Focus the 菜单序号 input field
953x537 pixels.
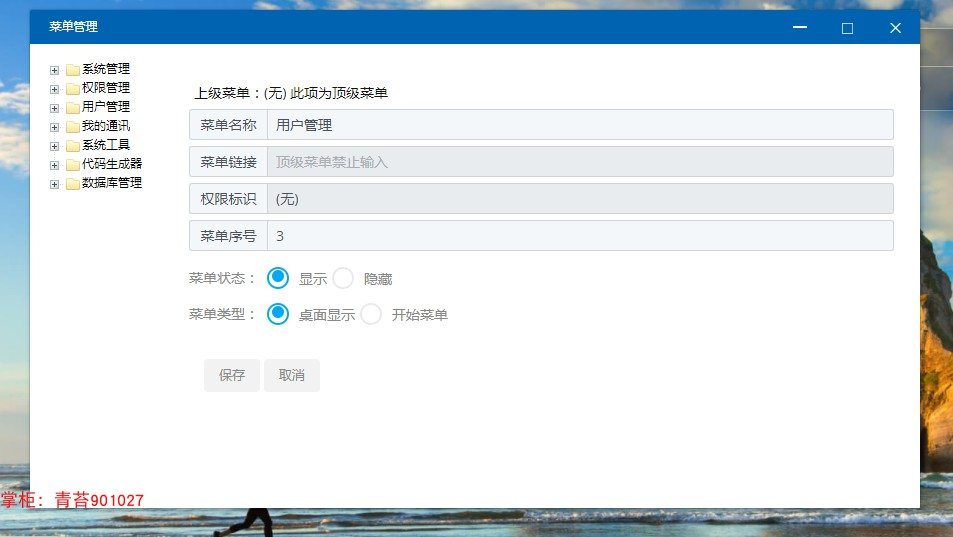coord(580,236)
